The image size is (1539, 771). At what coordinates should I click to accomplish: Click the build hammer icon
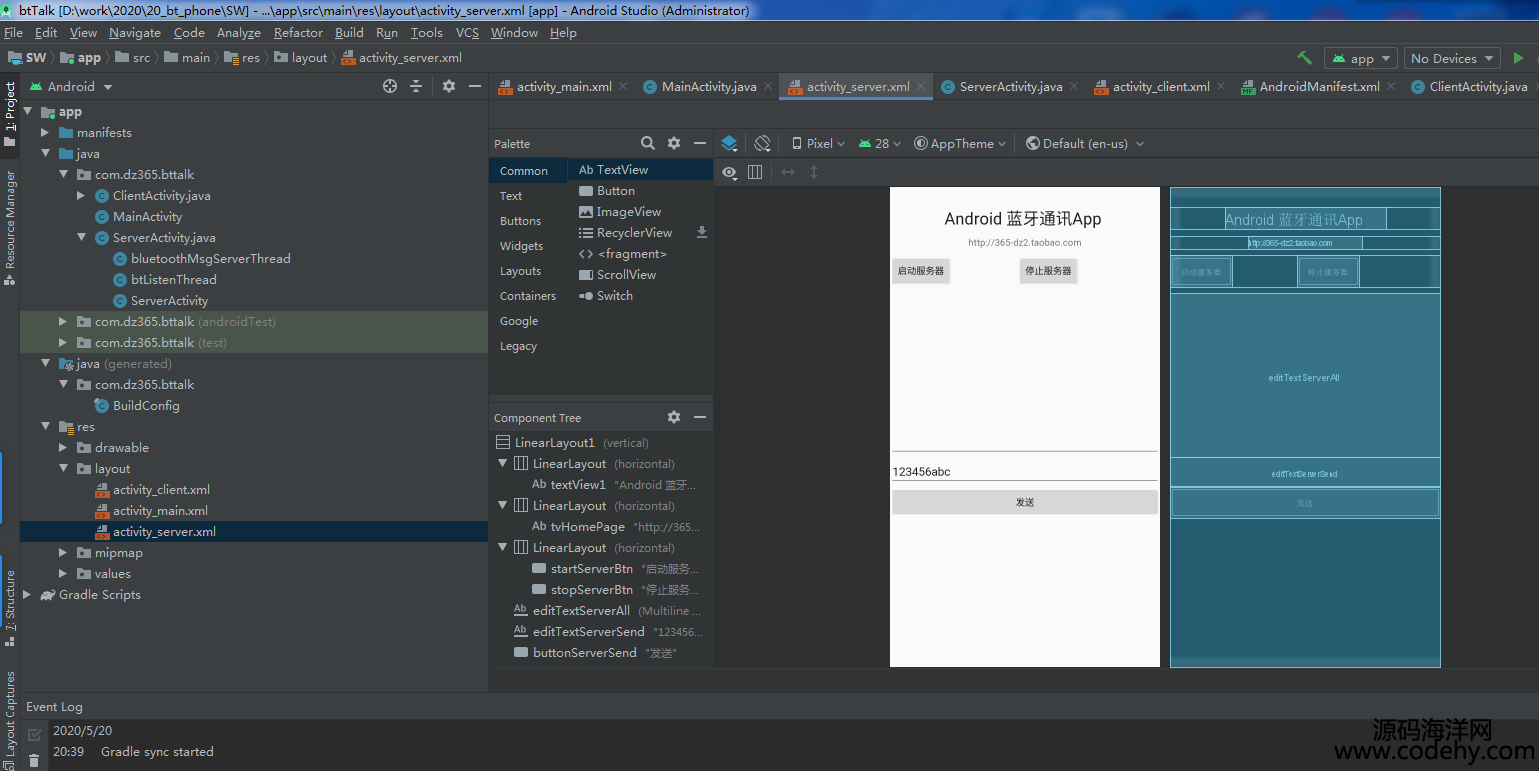point(1304,58)
